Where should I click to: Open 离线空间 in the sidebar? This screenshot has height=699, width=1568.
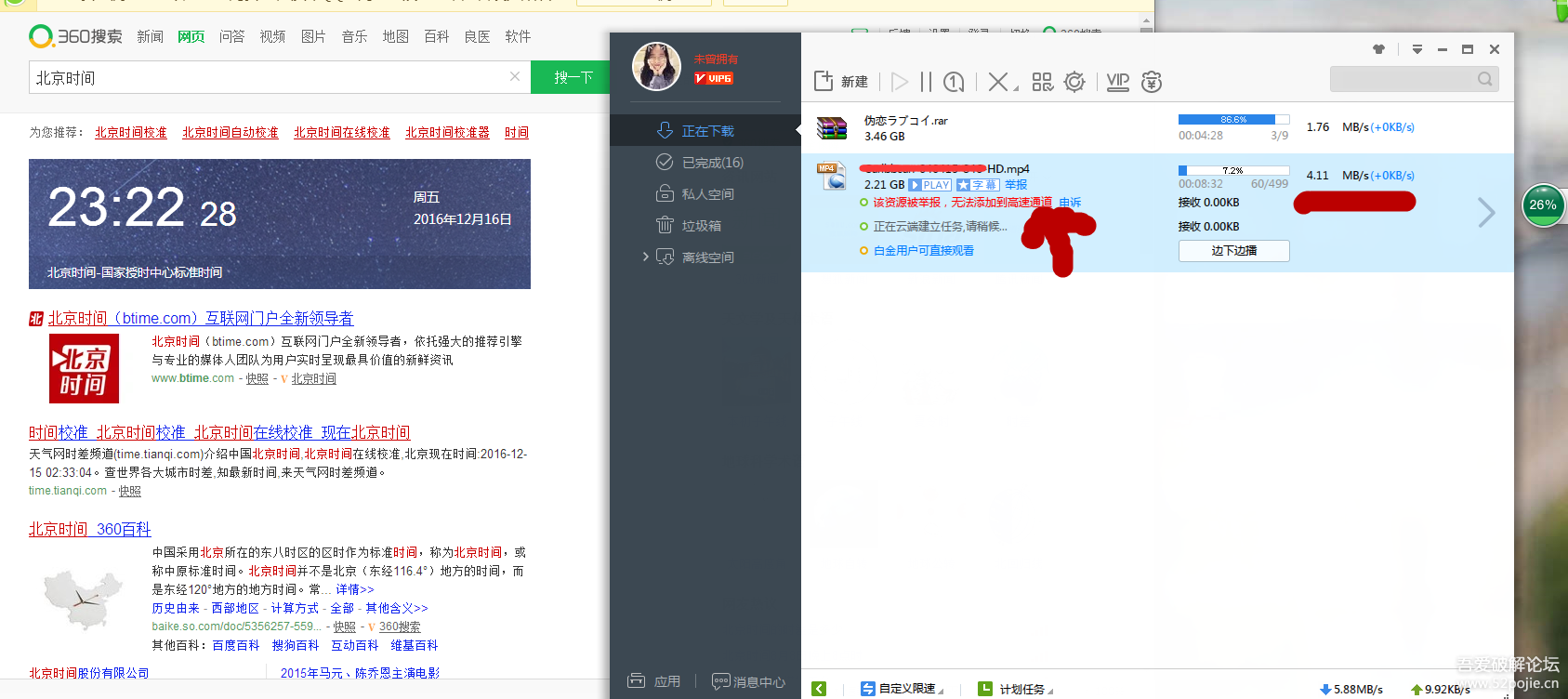coord(707,257)
